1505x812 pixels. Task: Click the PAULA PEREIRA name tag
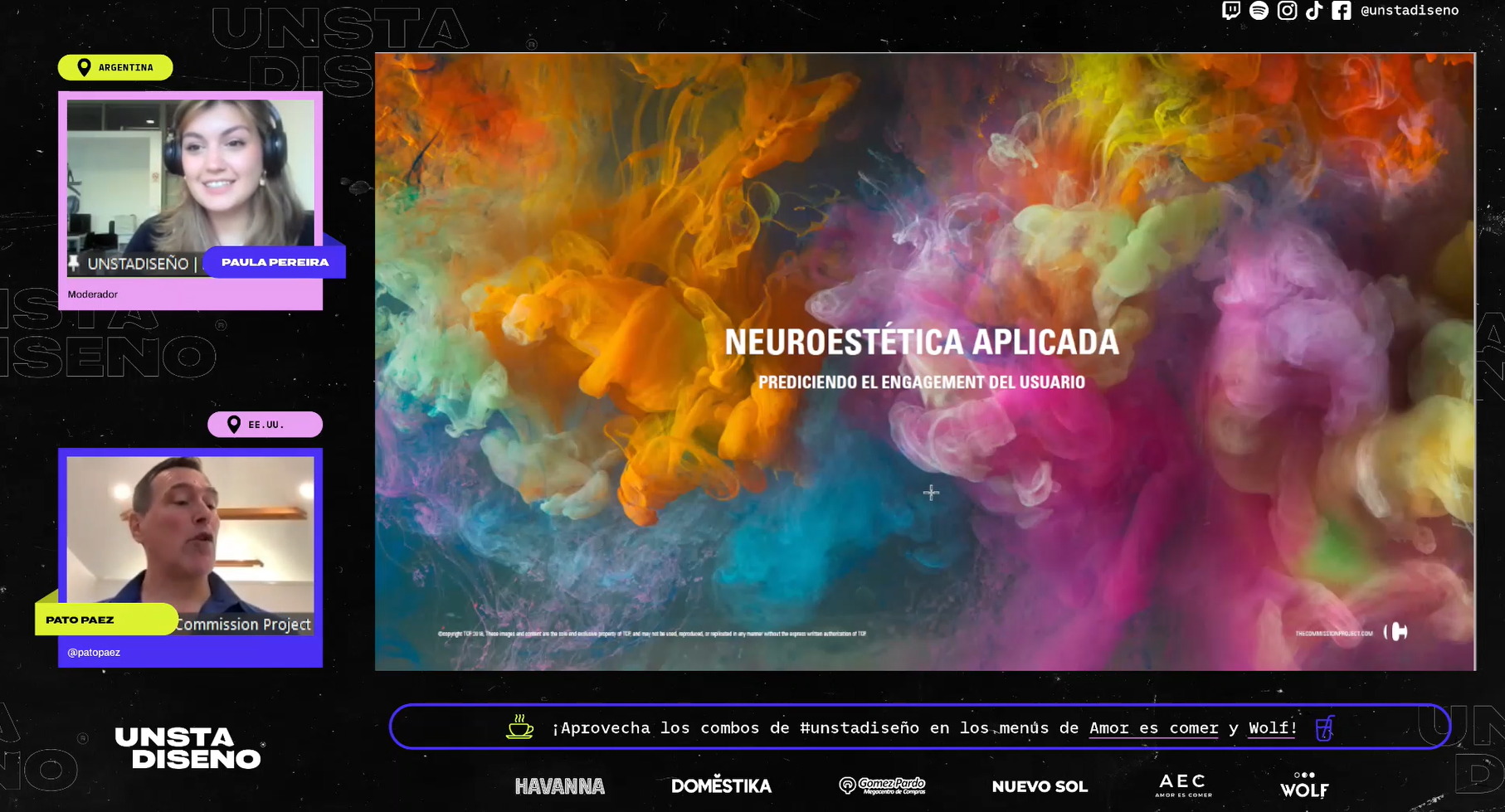pos(275,262)
